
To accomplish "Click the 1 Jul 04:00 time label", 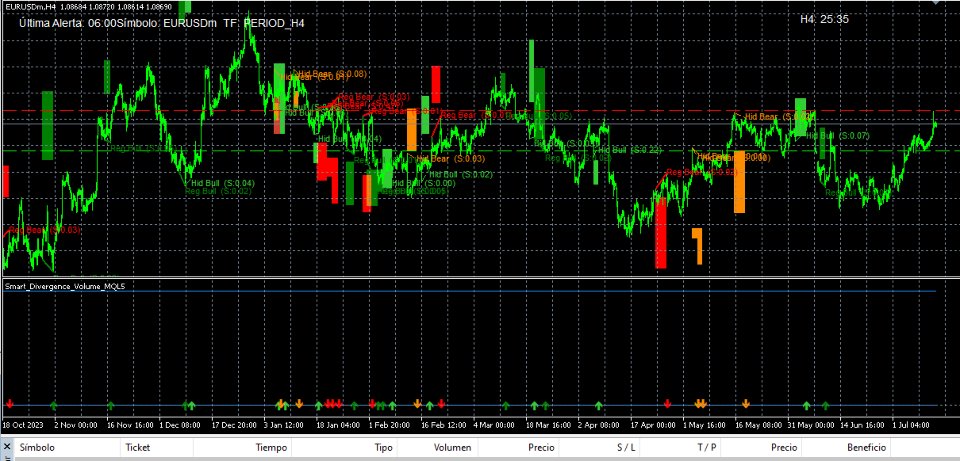I will tap(911, 424).
